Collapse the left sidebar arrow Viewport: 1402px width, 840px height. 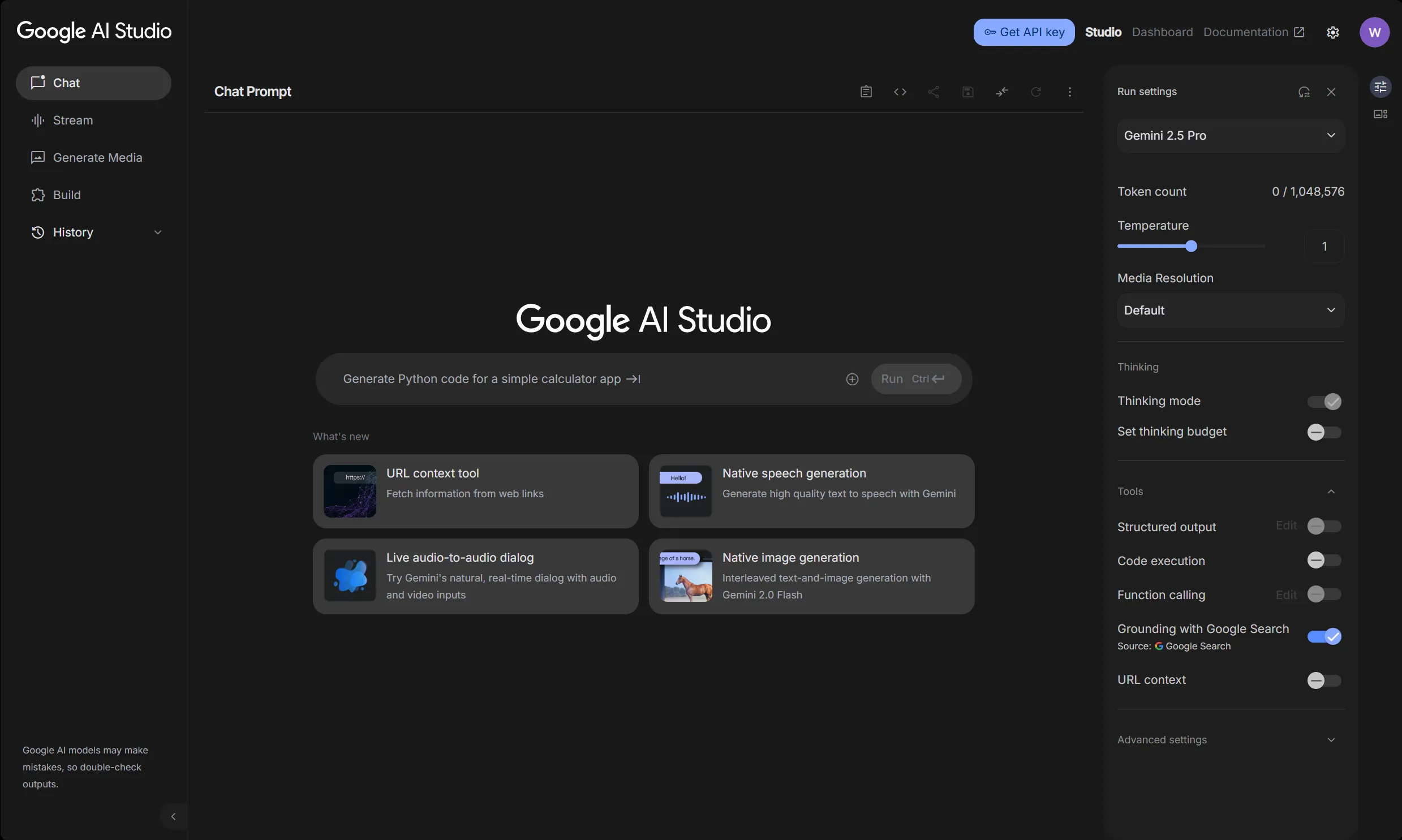[173, 816]
